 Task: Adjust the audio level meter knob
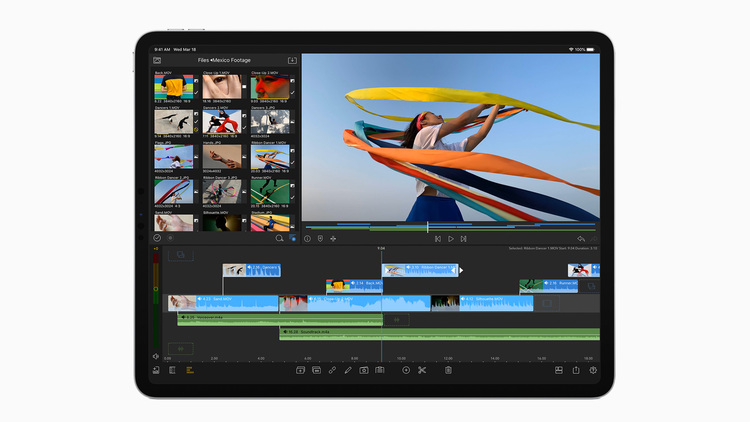[155, 289]
